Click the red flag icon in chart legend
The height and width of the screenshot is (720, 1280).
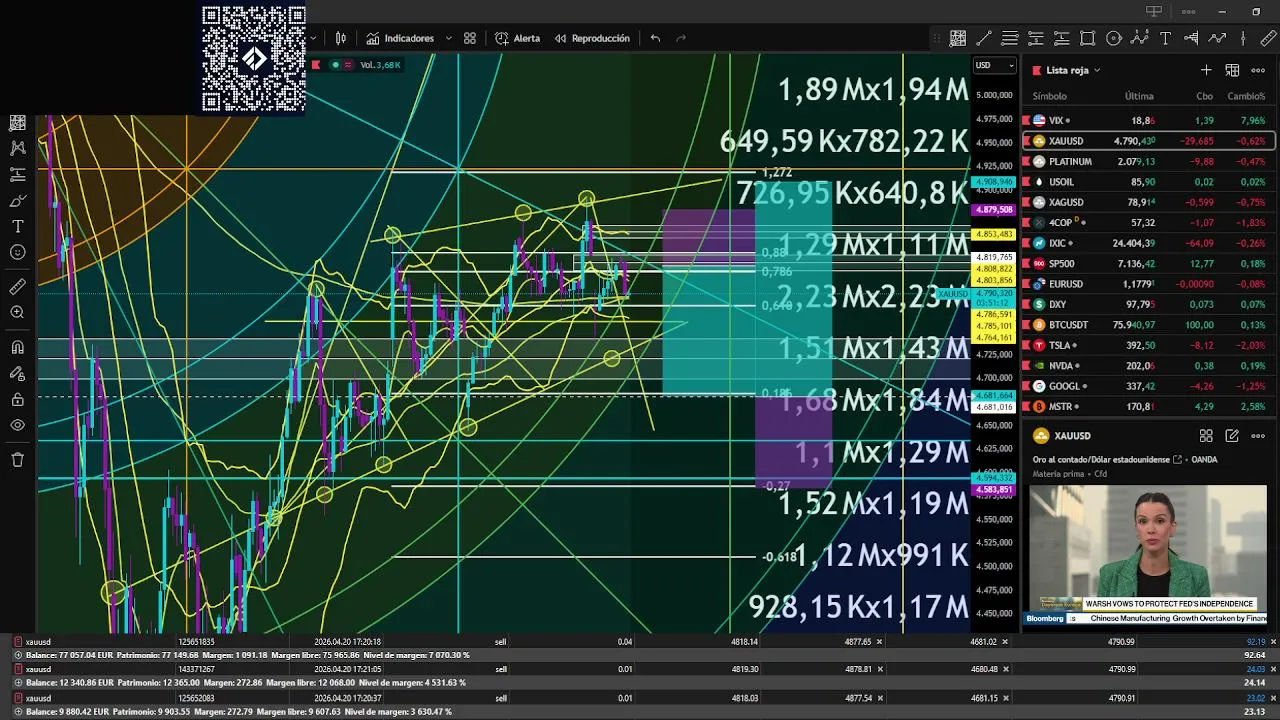316,65
